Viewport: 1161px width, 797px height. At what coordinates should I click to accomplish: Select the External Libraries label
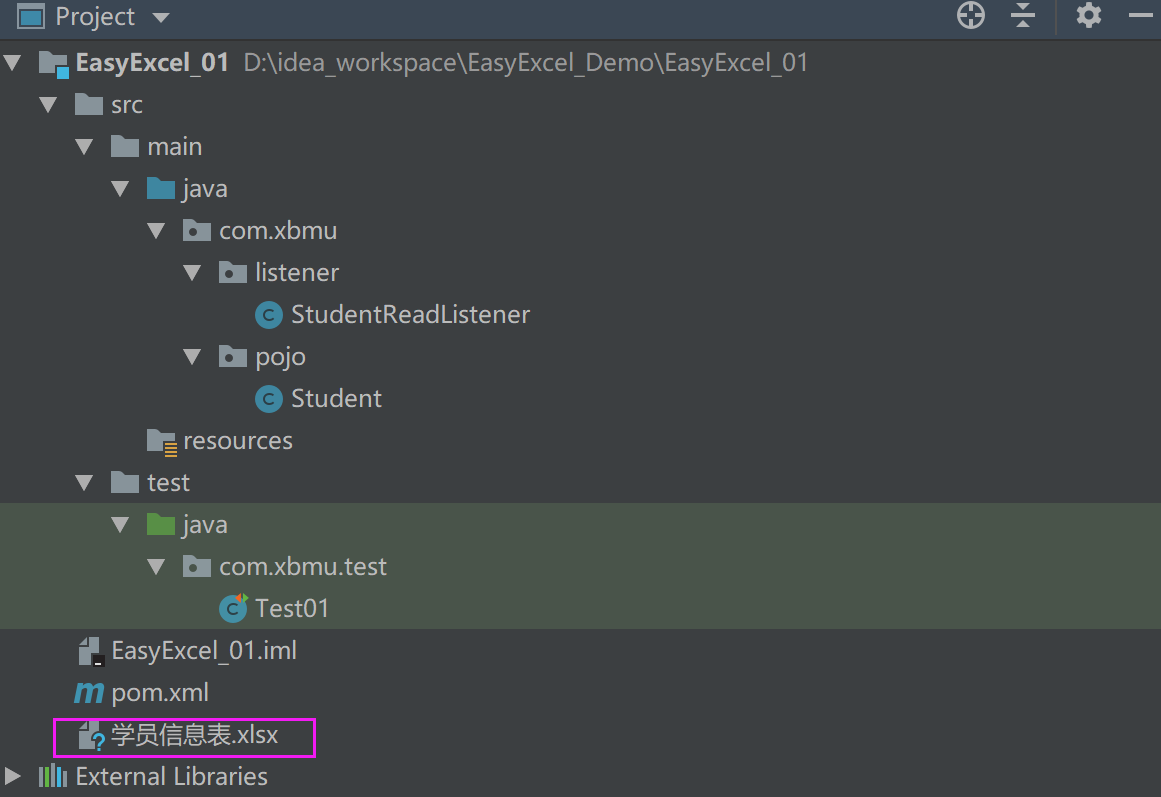pos(172,776)
